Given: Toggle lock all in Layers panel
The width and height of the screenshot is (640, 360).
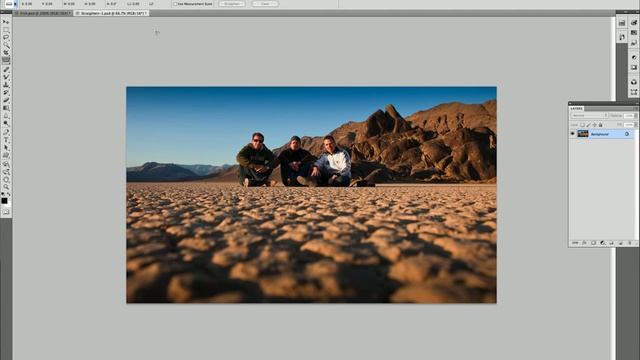Looking at the screenshot, I should click(x=600, y=124).
